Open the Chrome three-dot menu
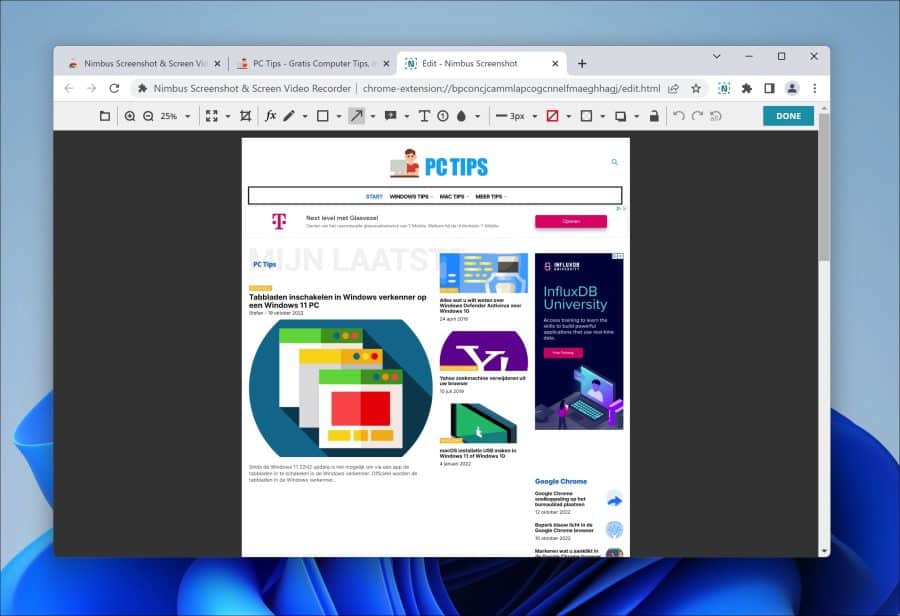The width and height of the screenshot is (900, 616). pyautogui.click(x=814, y=88)
